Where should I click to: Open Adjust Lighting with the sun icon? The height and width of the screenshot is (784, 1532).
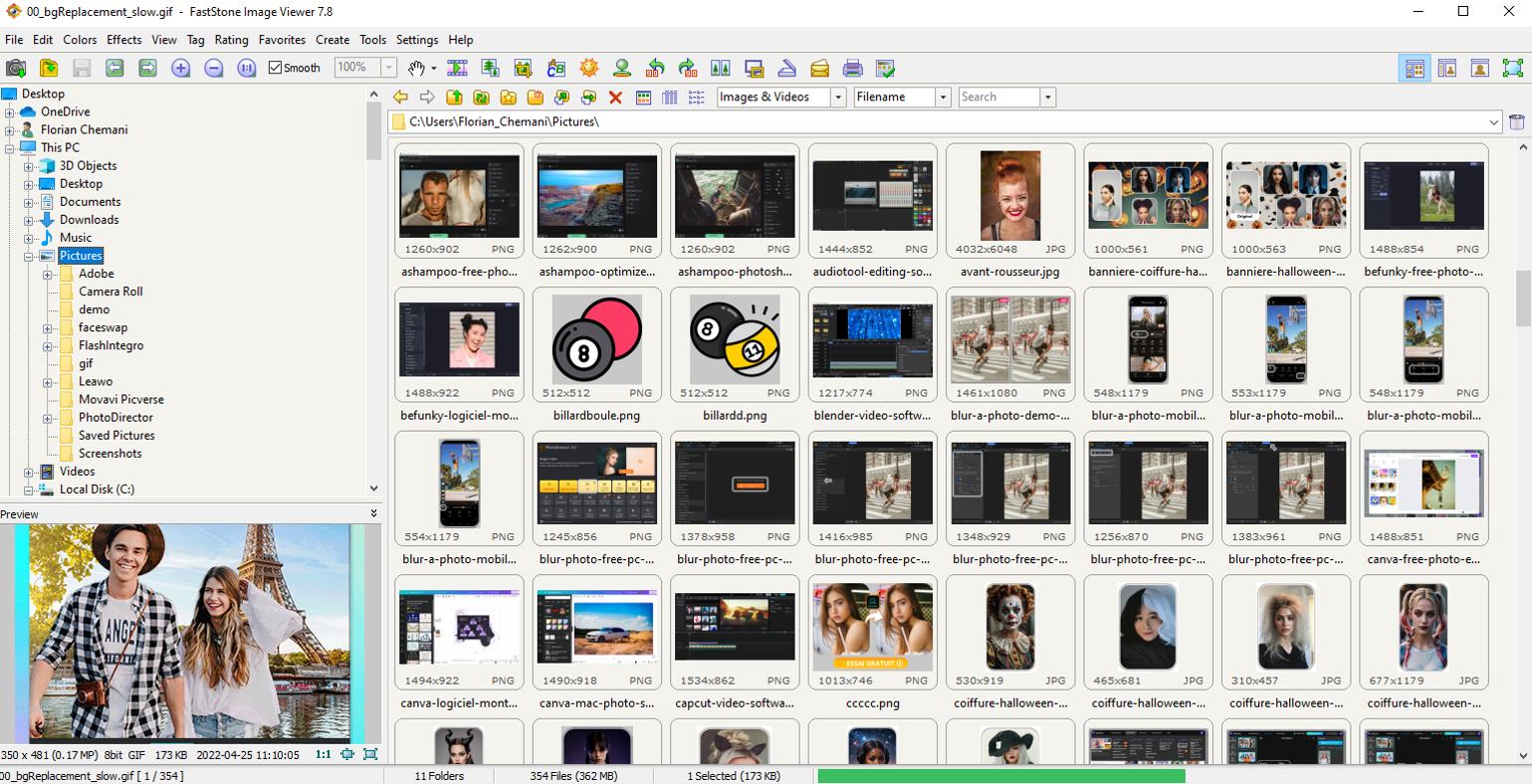click(x=589, y=68)
